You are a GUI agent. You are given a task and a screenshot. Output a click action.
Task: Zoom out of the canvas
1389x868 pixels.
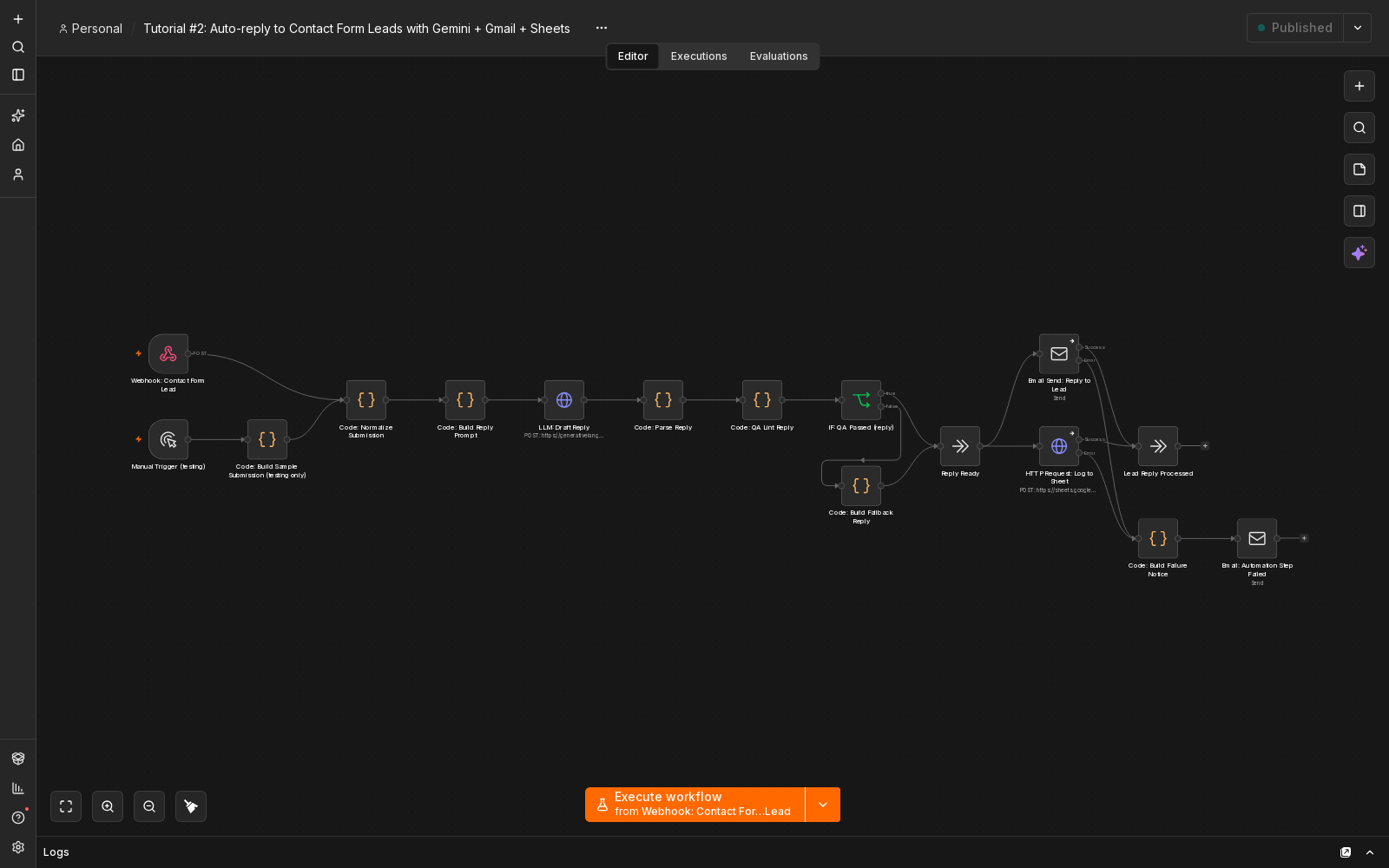(x=149, y=806)
